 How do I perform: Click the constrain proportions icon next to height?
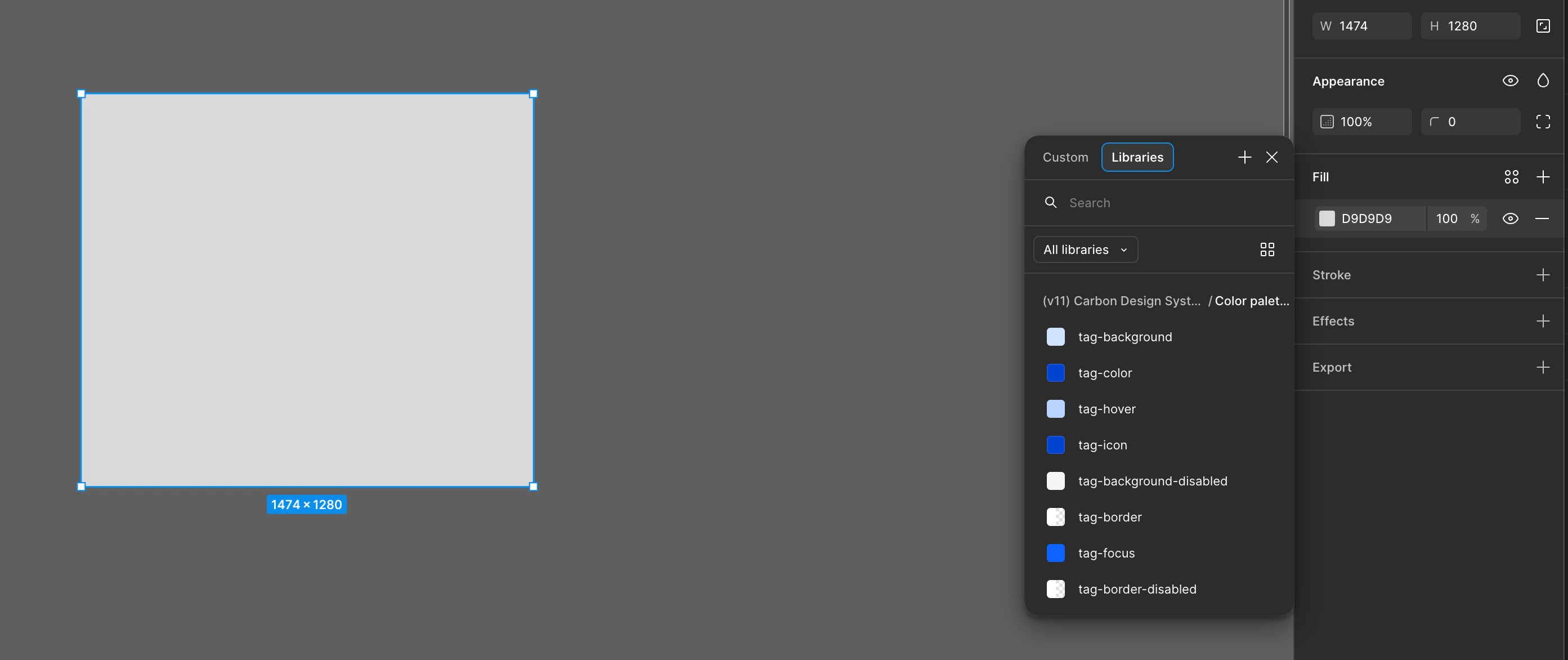tap(1543, 25)
